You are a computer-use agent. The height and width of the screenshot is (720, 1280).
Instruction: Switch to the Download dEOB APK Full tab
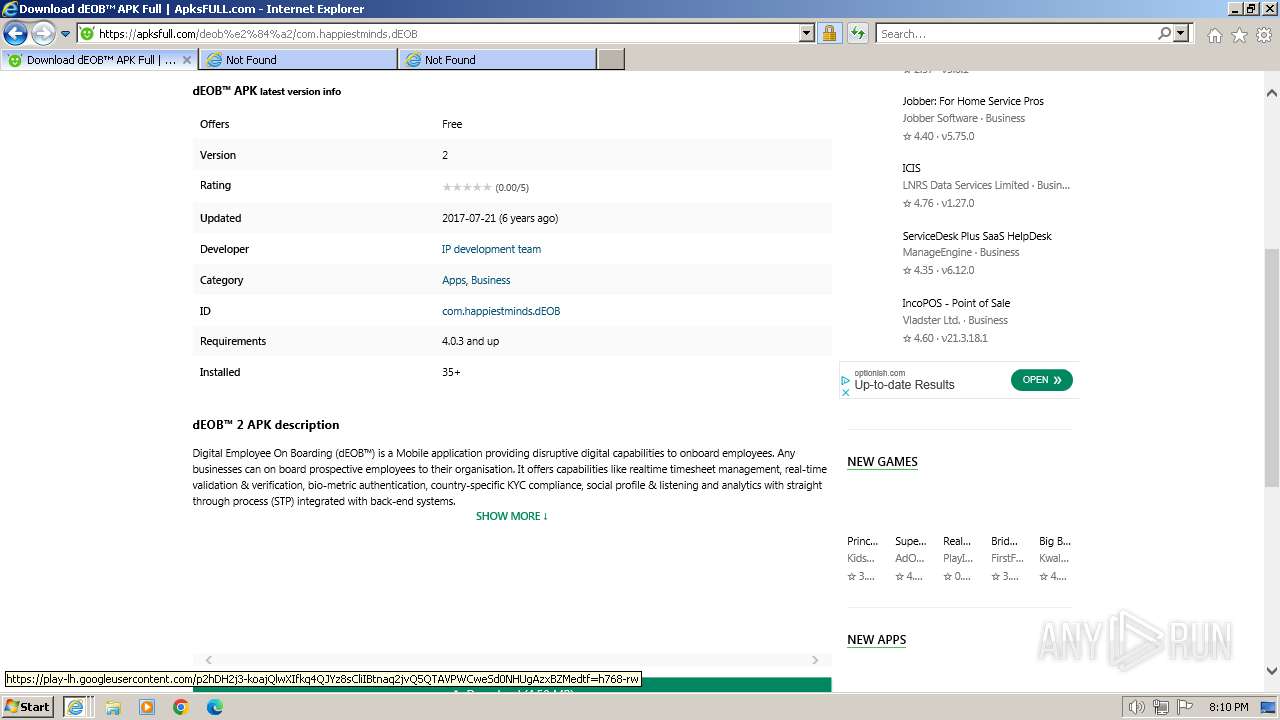click(100, 60)
